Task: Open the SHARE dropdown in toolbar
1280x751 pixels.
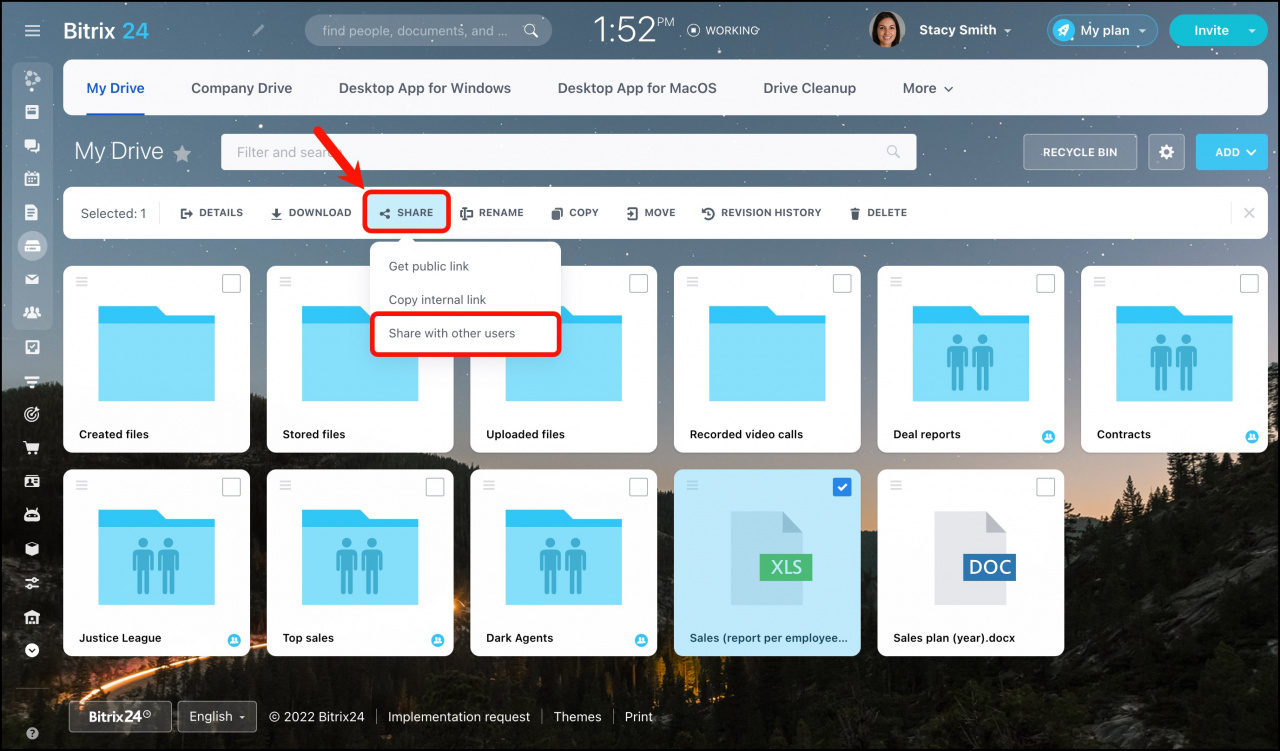Action: [x=407, y=213]
